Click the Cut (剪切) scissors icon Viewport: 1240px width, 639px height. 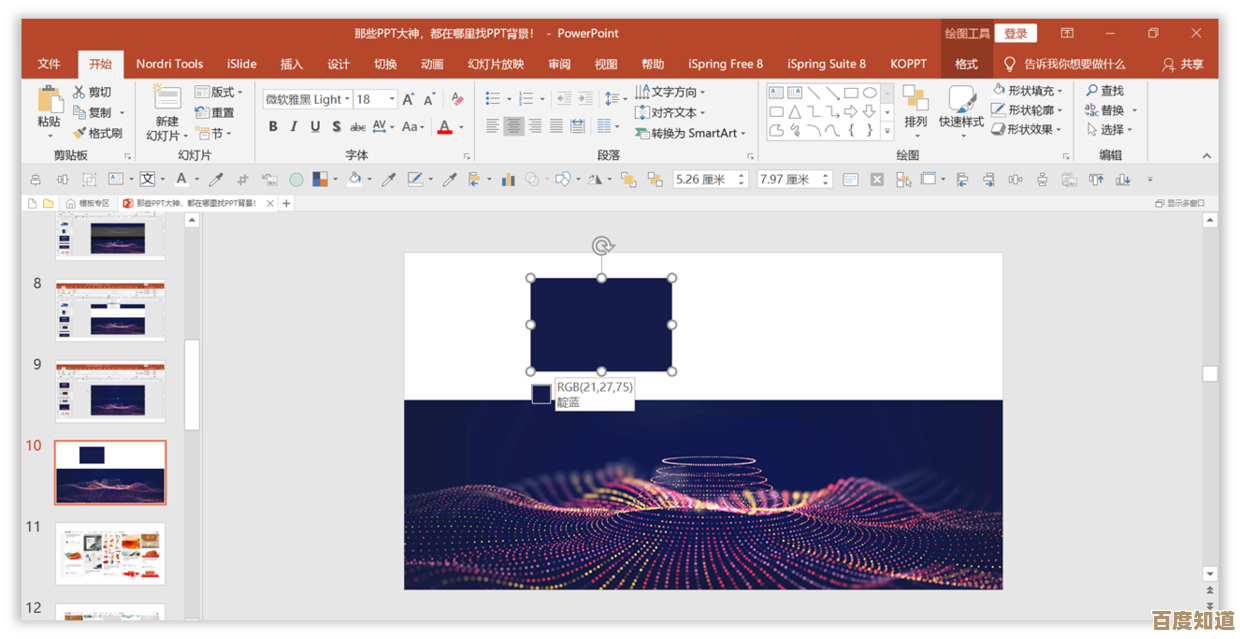[x=79, y=92]
